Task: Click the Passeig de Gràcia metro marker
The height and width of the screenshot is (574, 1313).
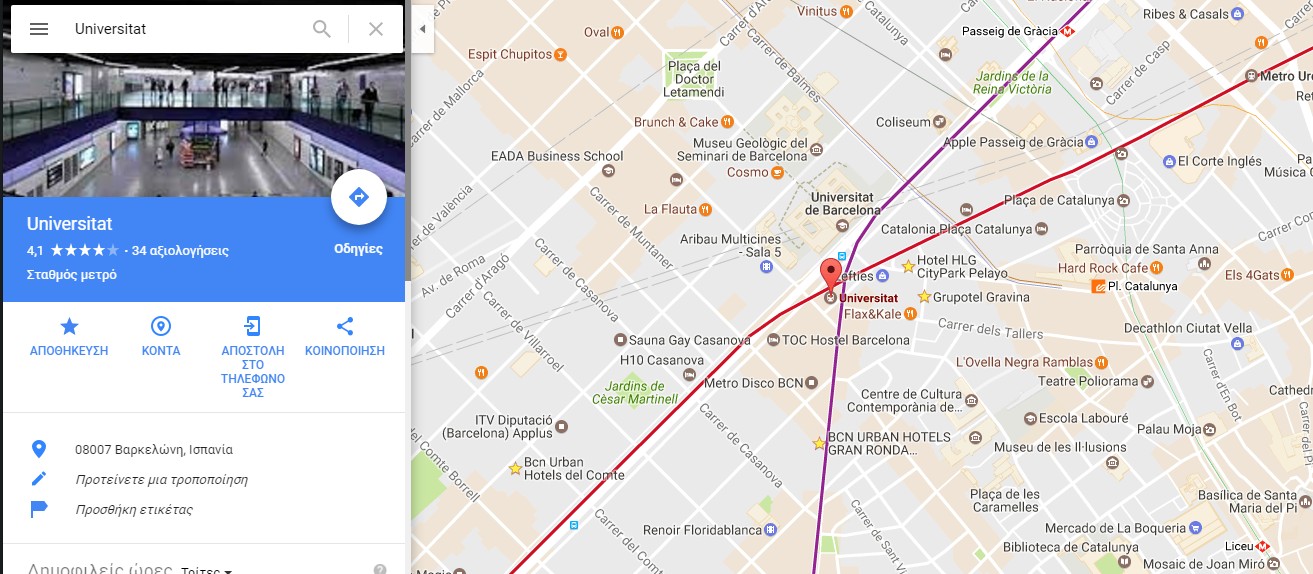Action: point(1068,31)
